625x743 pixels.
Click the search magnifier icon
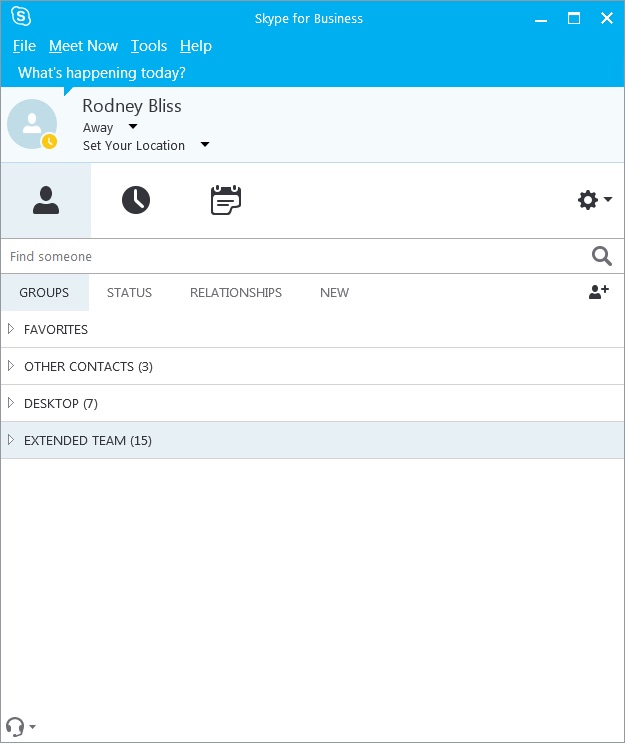click(602, 256)
